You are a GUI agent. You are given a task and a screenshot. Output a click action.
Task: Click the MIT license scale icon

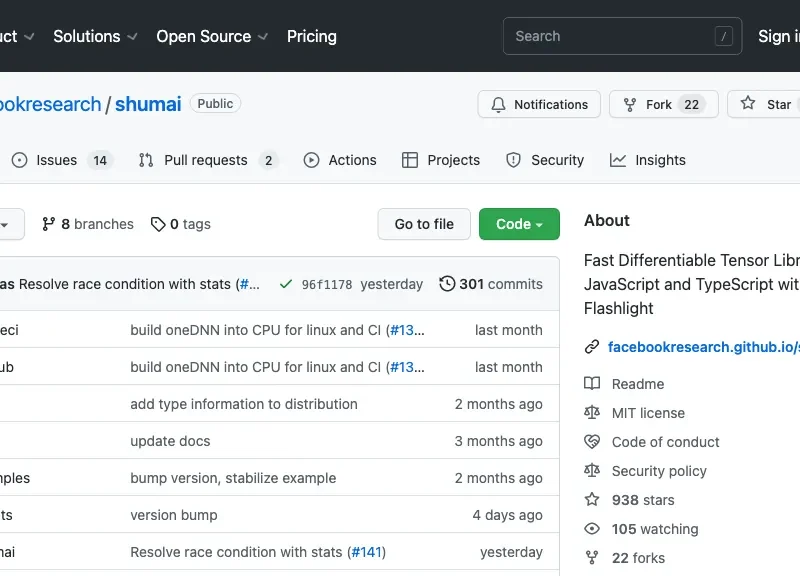click(x=592, y=413)
